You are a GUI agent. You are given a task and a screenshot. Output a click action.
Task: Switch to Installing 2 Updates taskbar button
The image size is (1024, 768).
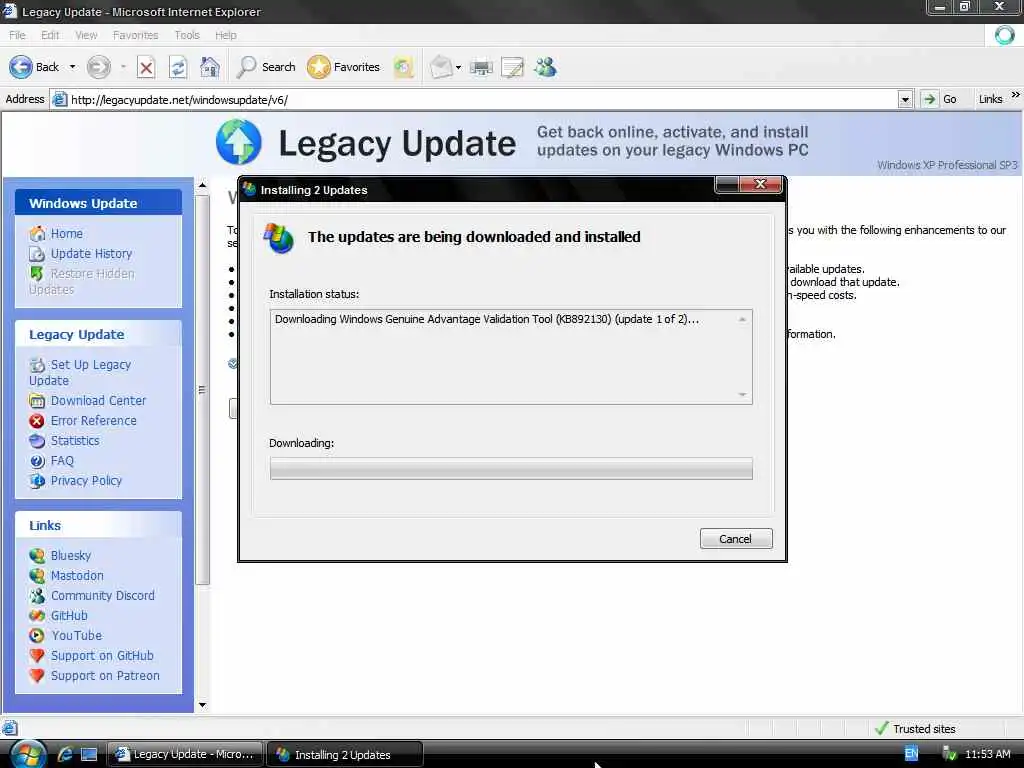[345, 754]
